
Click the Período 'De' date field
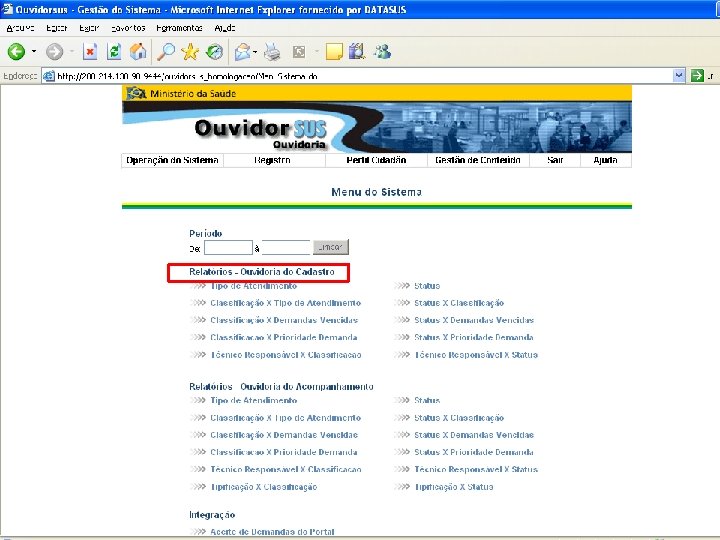[228, 248]
